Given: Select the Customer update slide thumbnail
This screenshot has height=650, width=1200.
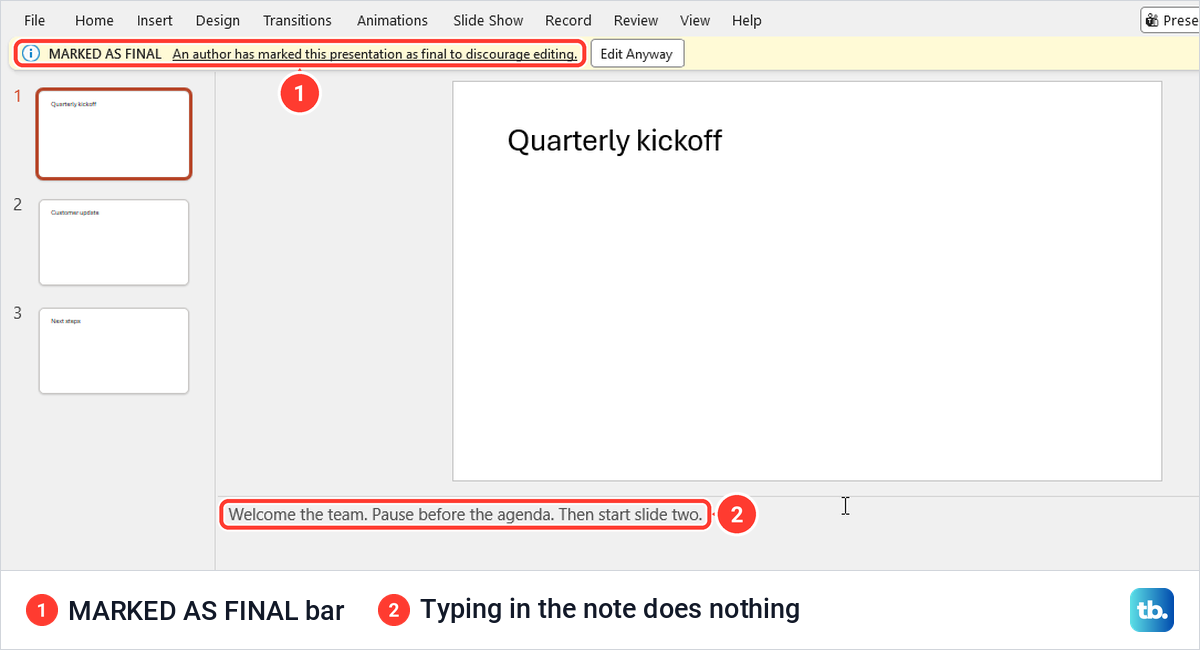Looking at the screenshot, I should tap(114, 242).
